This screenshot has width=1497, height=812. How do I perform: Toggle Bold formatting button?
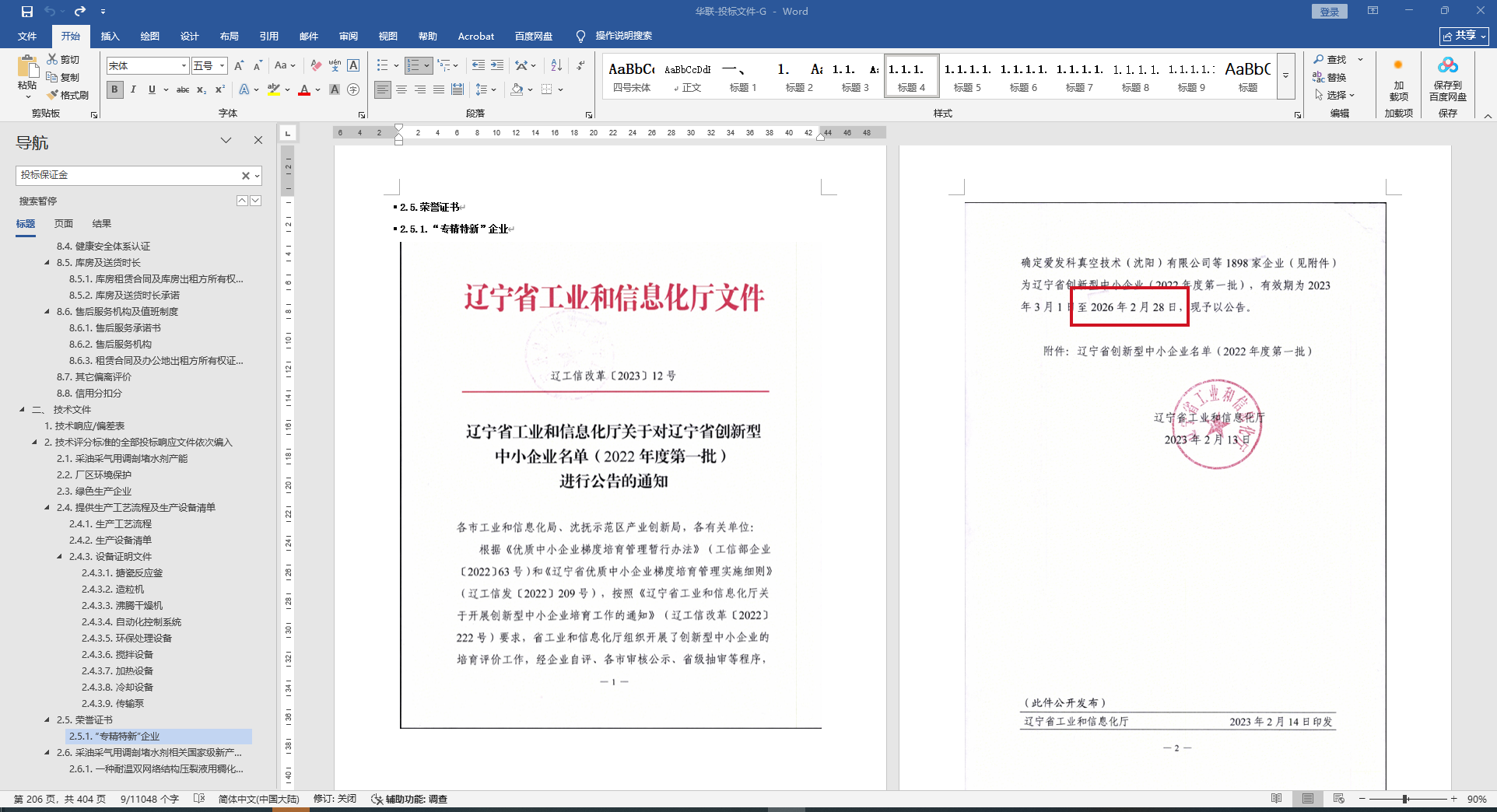[x=115, y=90]
